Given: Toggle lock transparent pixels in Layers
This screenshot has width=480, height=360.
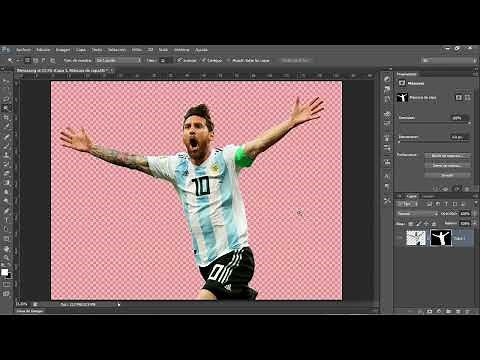Looking at the screenshot, I should [411, 224].
